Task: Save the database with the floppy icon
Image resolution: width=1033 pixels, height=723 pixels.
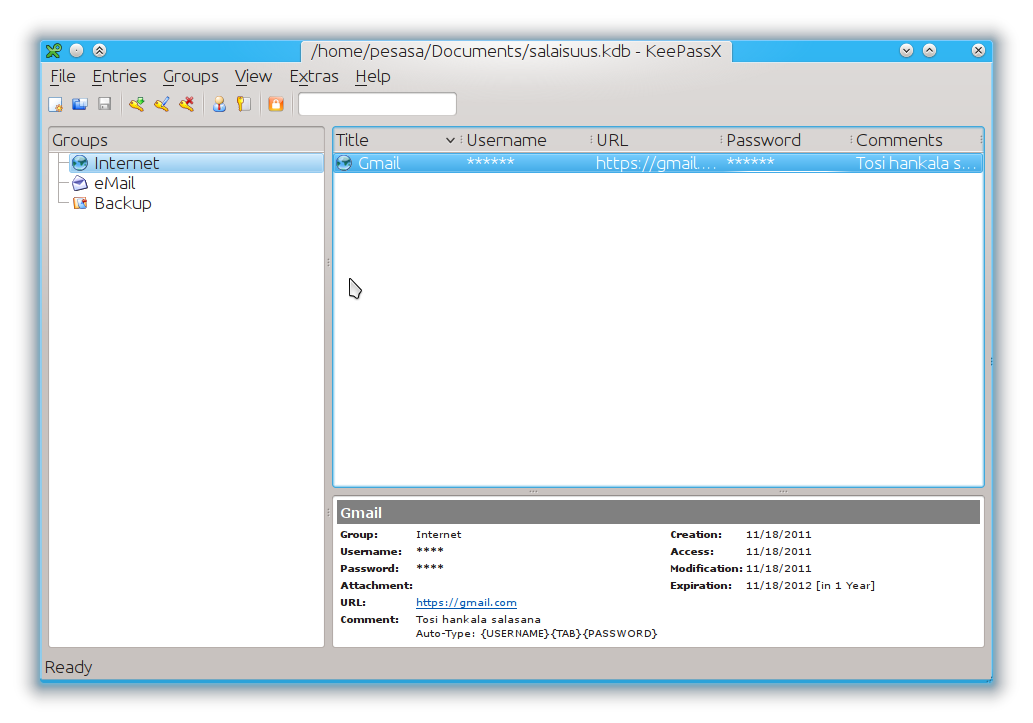Action: pyautogui.click(x=105, y=104)
